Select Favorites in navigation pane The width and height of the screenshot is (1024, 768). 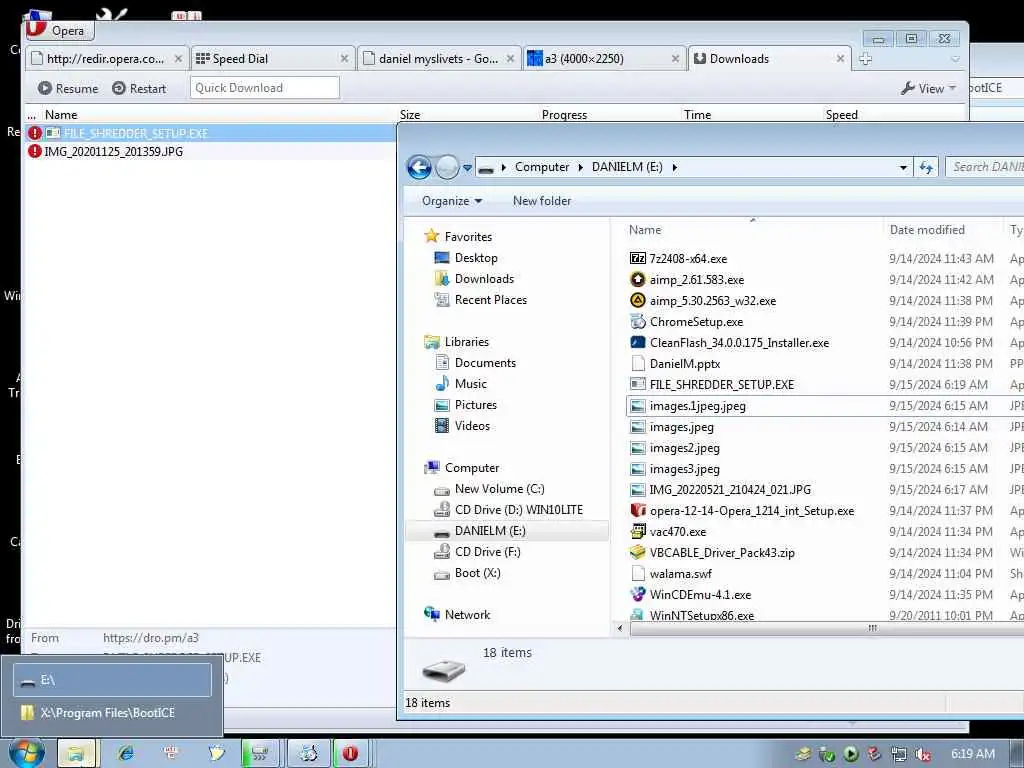pos(468,237)
